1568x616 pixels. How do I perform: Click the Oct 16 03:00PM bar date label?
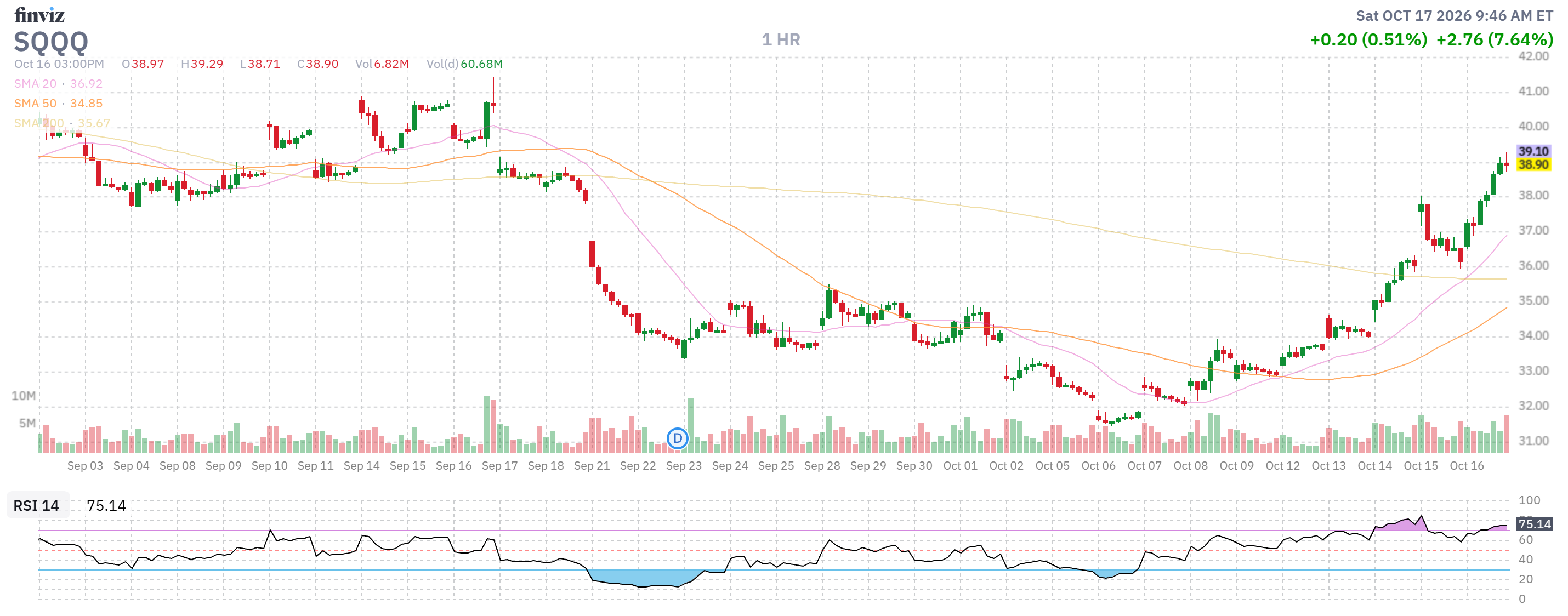click(59, 64)
